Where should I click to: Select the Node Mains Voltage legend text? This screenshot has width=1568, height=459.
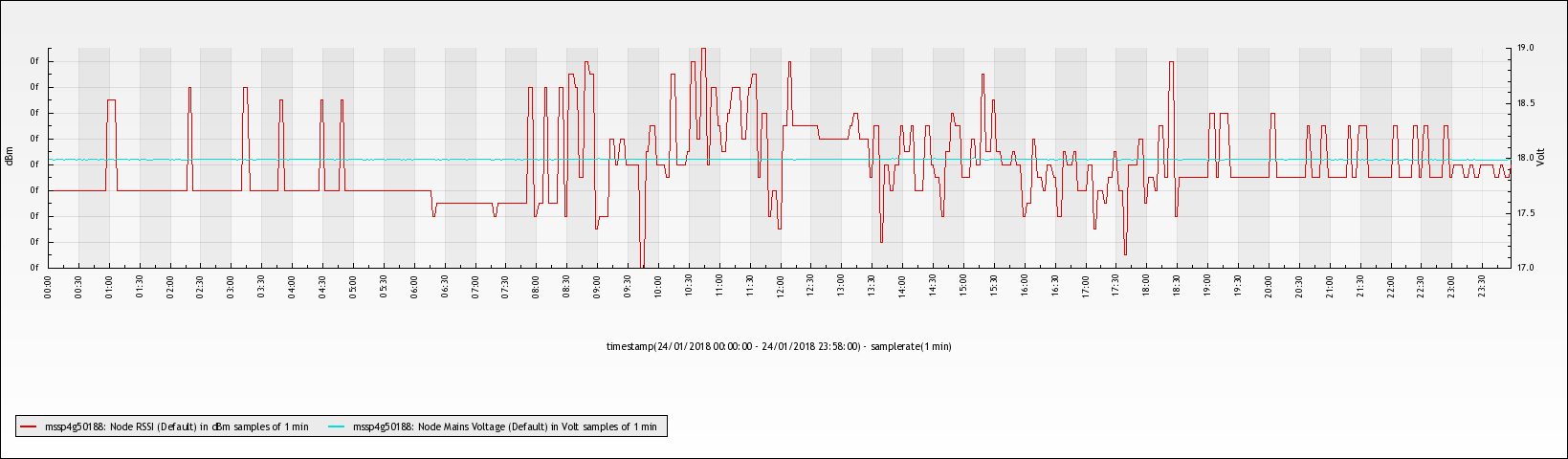(504, 426)
